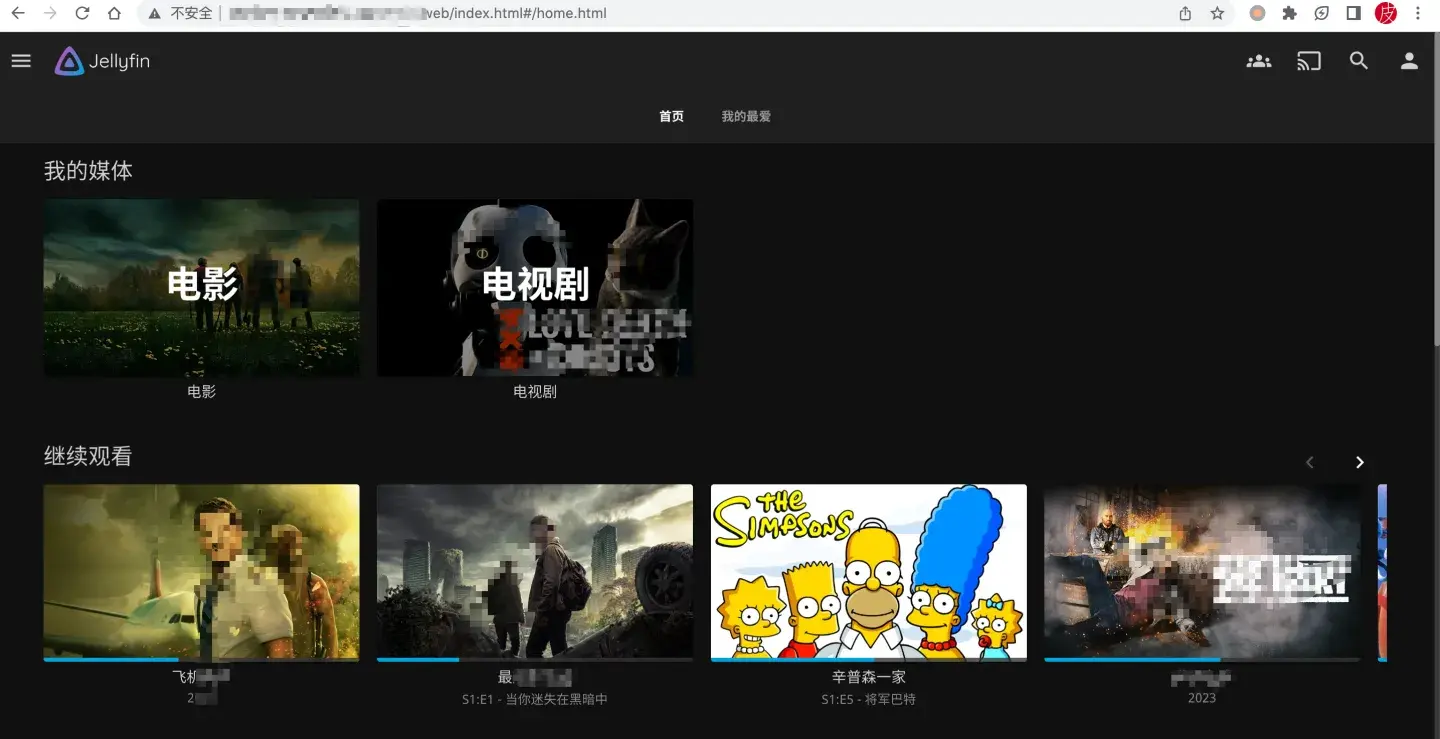Toggle the browser side panel
1440x739 pixels.
1353,14
